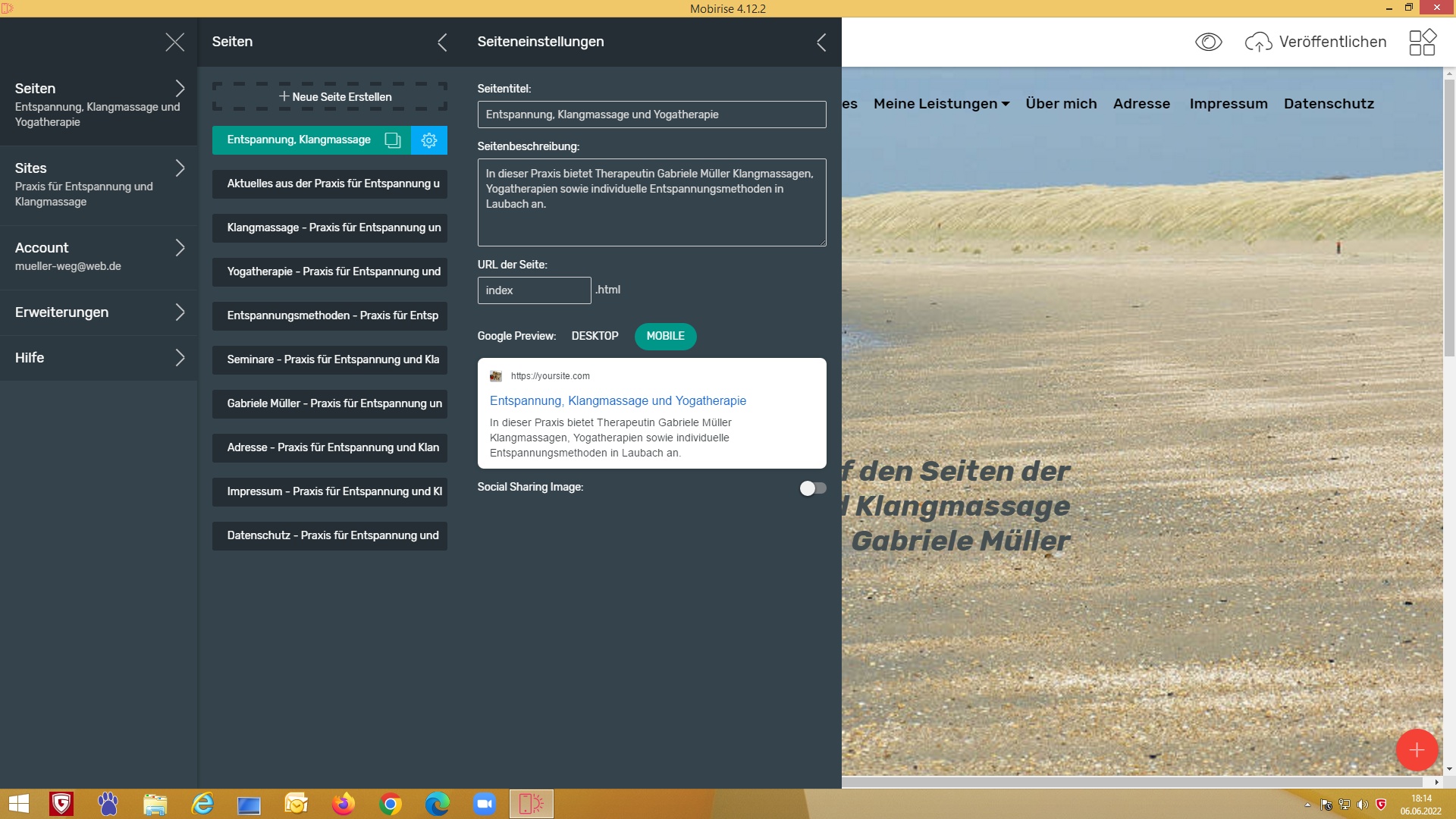Select MOBILE Google Preview mode
The image size is (1456, 819).
tap(665, 336)
